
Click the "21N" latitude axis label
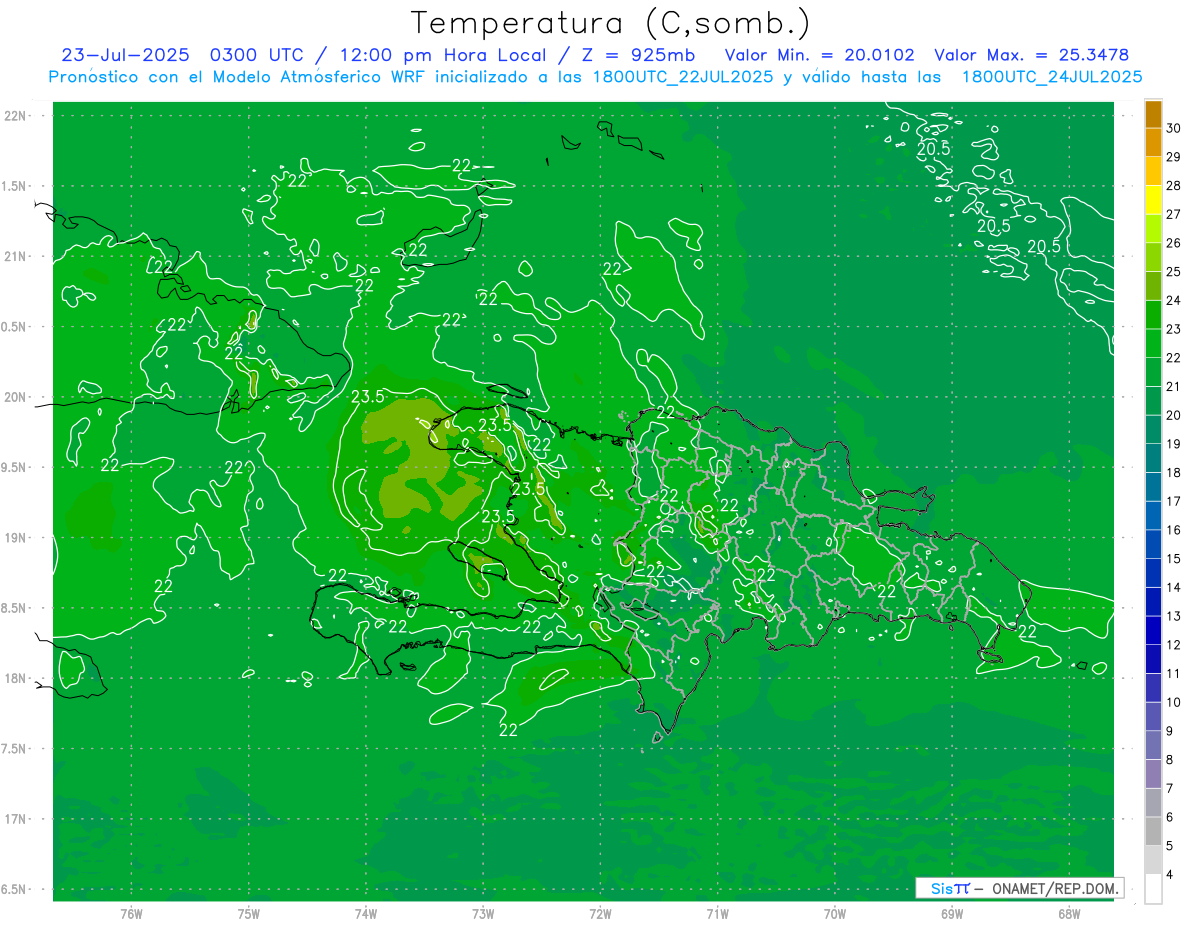(16, 256)
